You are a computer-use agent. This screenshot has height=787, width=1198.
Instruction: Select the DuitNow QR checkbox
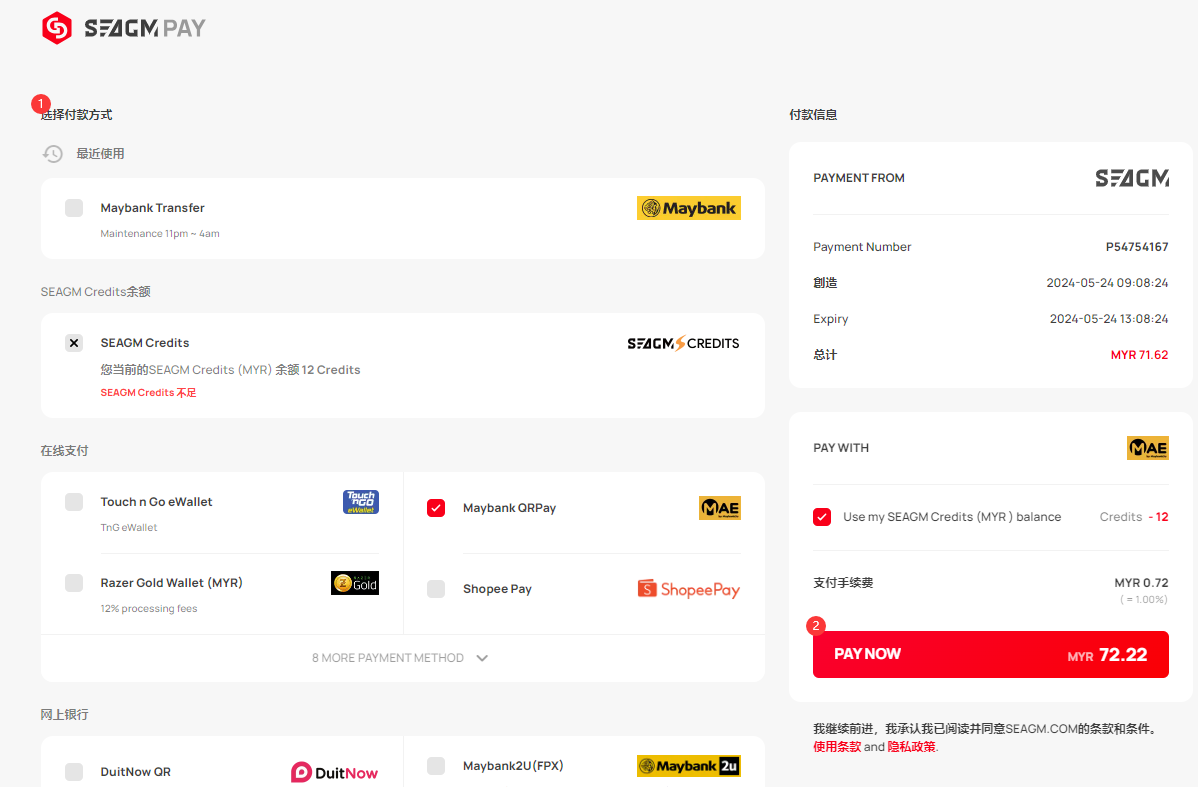[x=74, y=772]
